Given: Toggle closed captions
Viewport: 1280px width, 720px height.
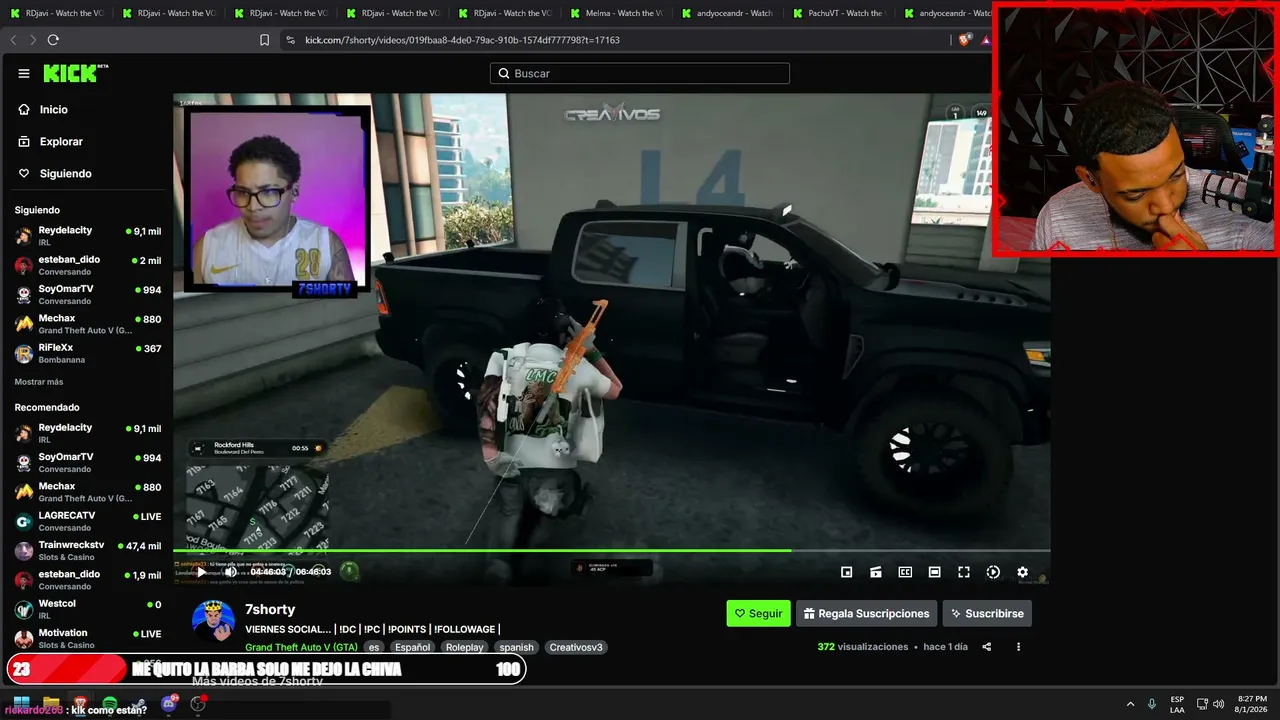Looking at the screenshot, I should (905, 572).
